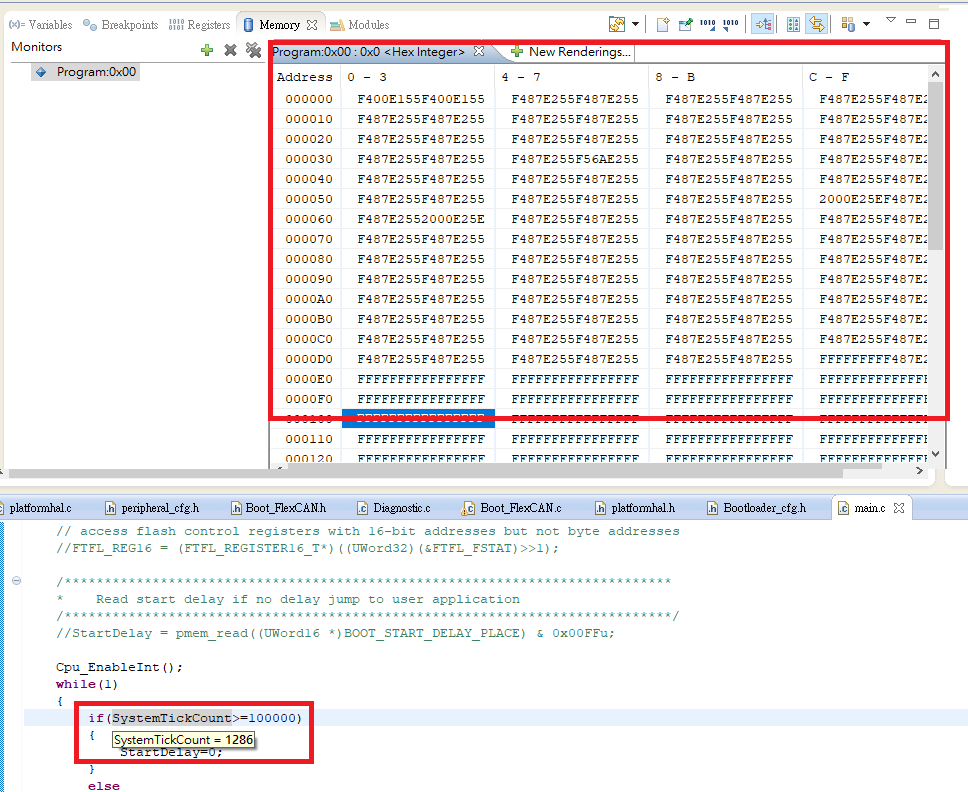Click the memory table scroll-down arrow
The height and width of the screenshot is (792, 968).
point(935,454)
